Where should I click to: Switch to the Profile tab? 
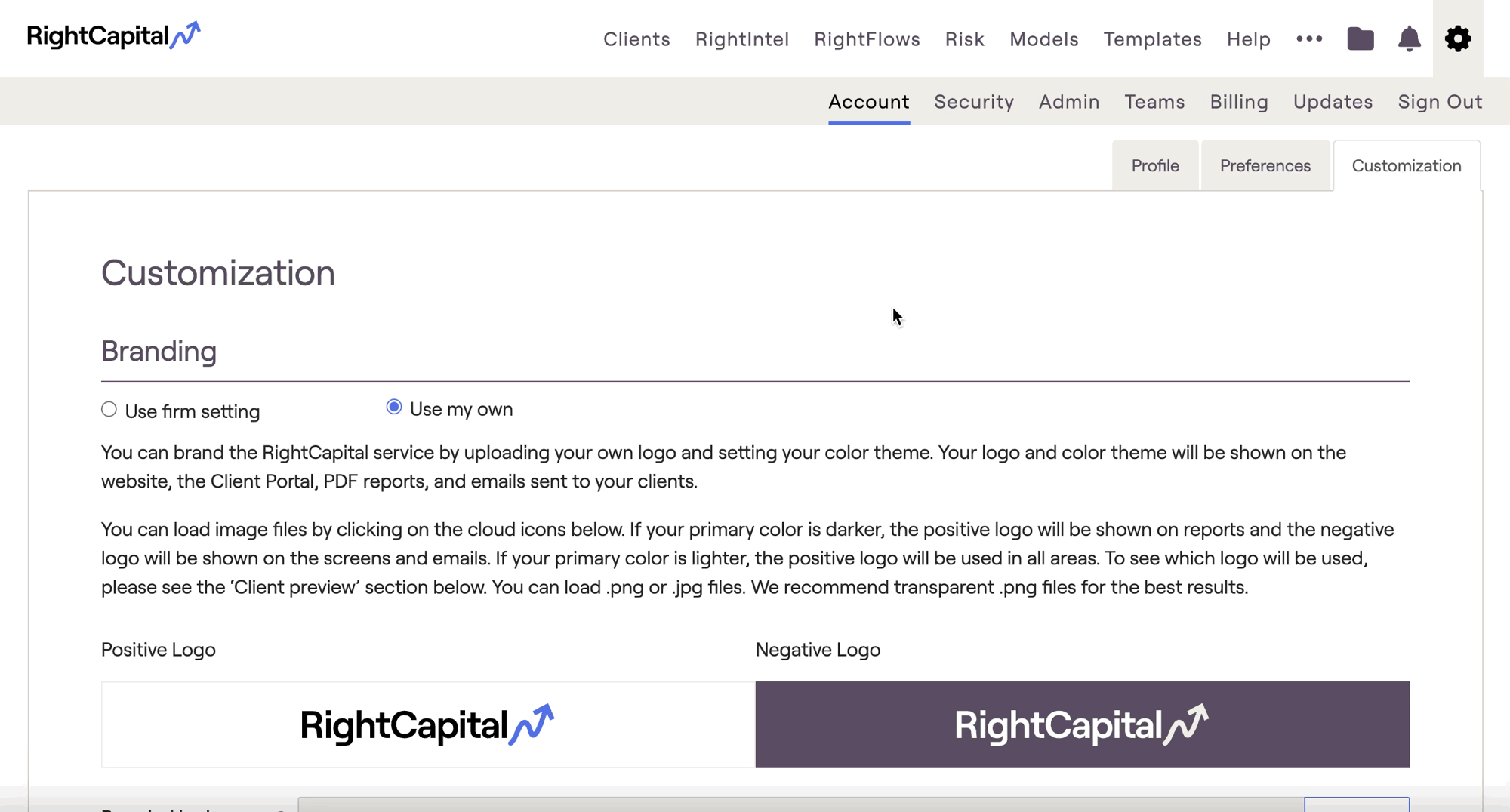tap(1154, 166)
